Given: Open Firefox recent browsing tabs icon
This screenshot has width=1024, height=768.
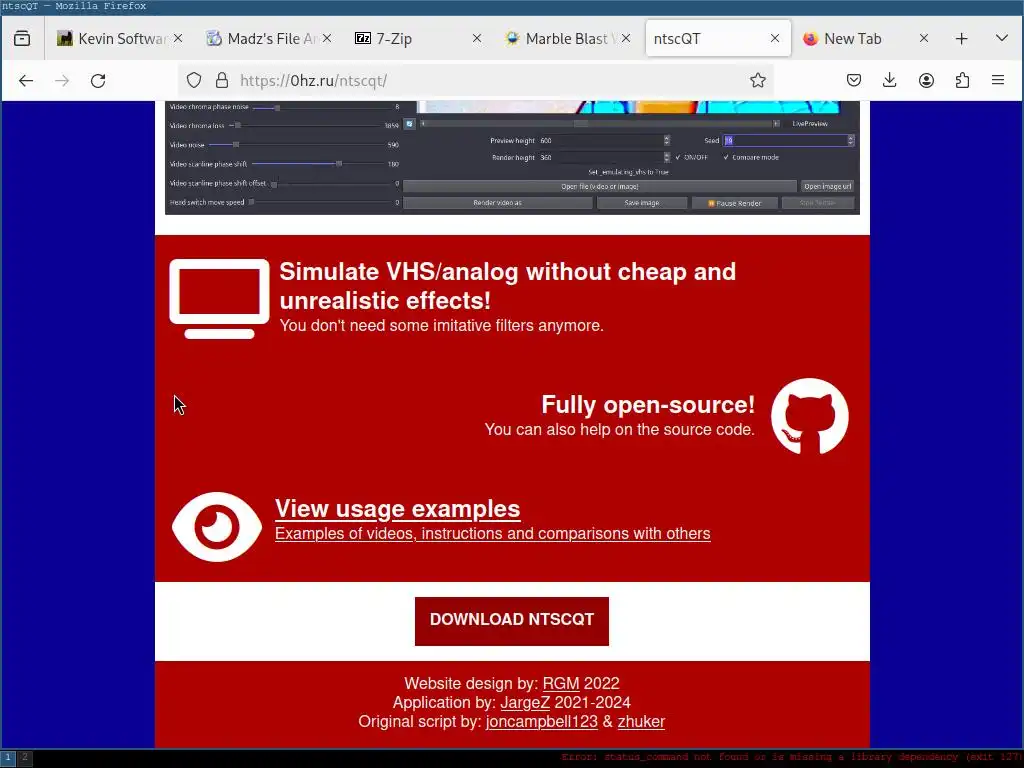Looking at the screenshot, I should pyautogui.click(x=22, y=39).
